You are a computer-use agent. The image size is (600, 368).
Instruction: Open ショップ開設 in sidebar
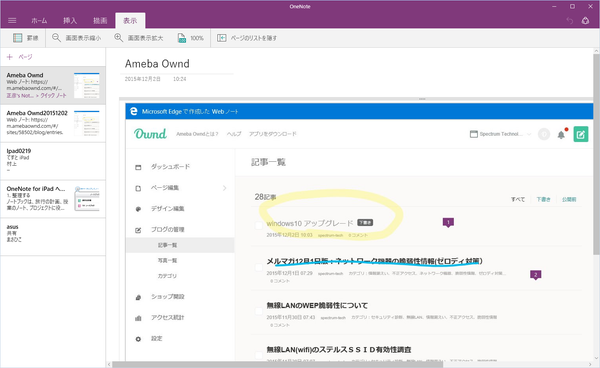[168, 296]
